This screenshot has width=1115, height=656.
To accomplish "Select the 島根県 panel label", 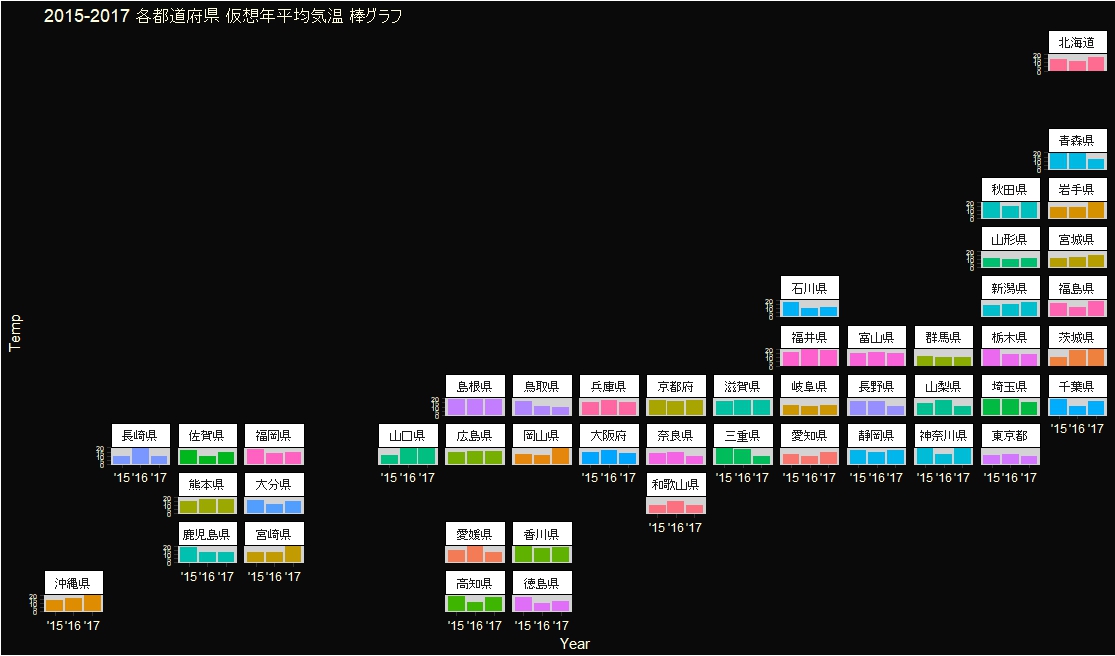I will coord(475,387).
